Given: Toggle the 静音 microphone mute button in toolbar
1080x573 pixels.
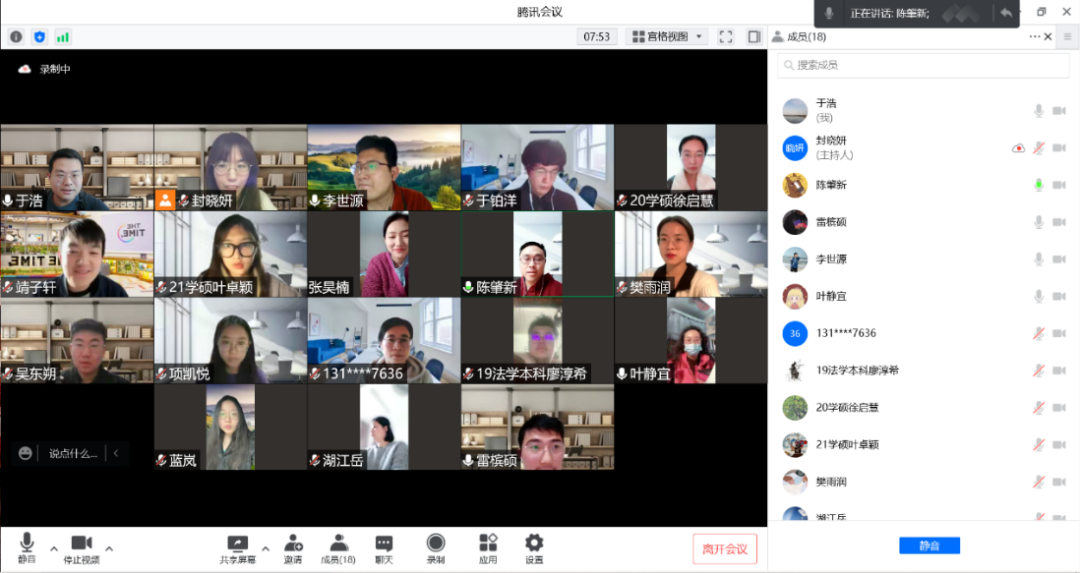Looking at the screenshot, I should [27, 547].
